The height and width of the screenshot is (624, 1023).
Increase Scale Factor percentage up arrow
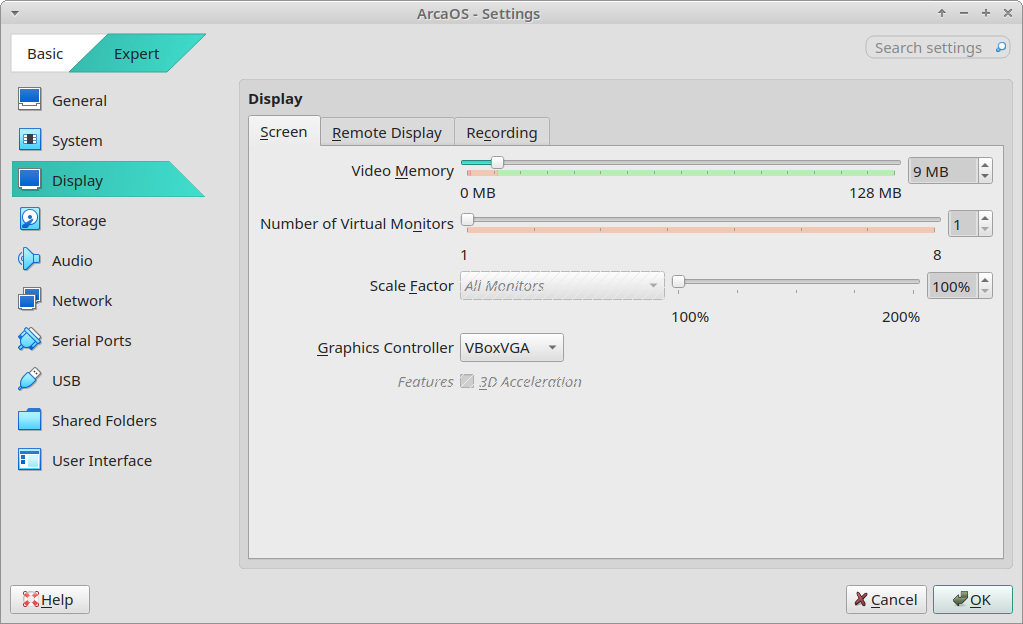point(985,280)
